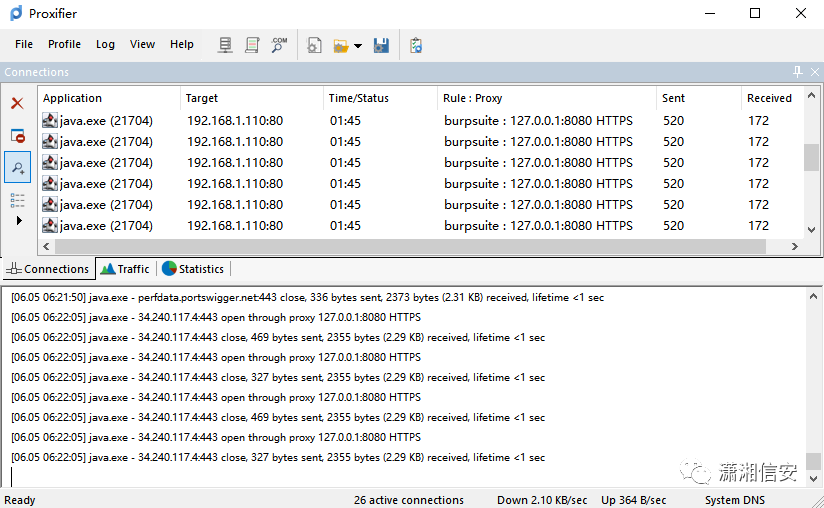Image resolution: width=824 pixels, height=508 pixels.
Task: Click the last log line with 327 bytes sent
Action: (278, 457)
